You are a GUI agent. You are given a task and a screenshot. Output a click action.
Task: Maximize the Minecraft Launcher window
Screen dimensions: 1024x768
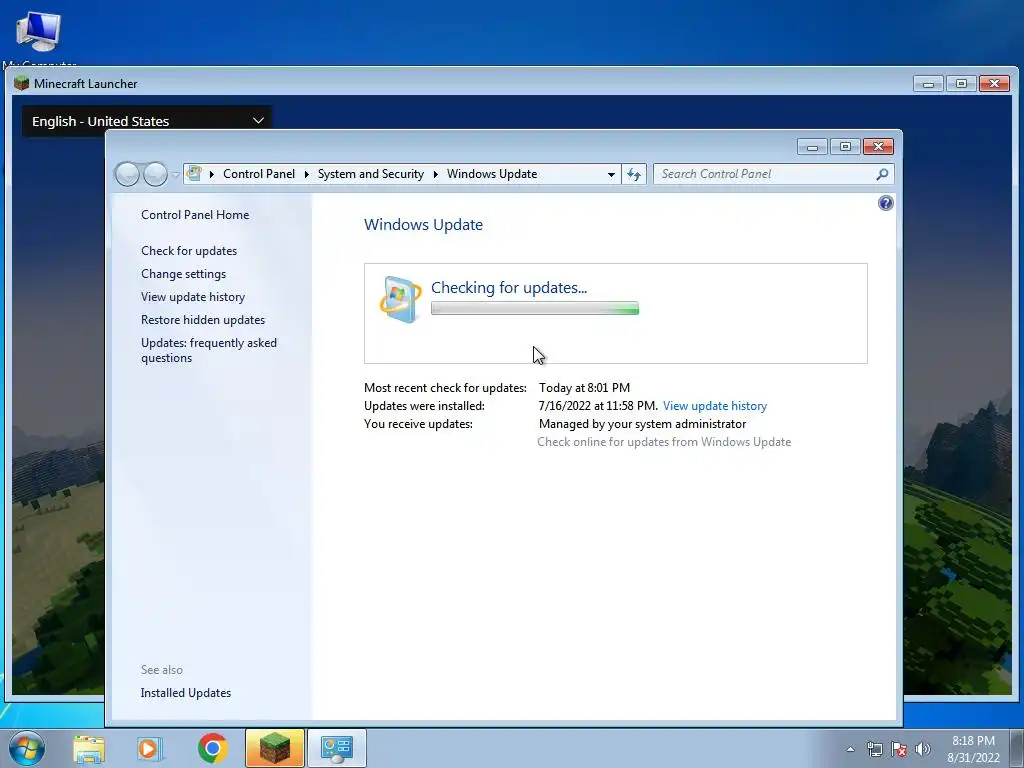pos(961,84)
